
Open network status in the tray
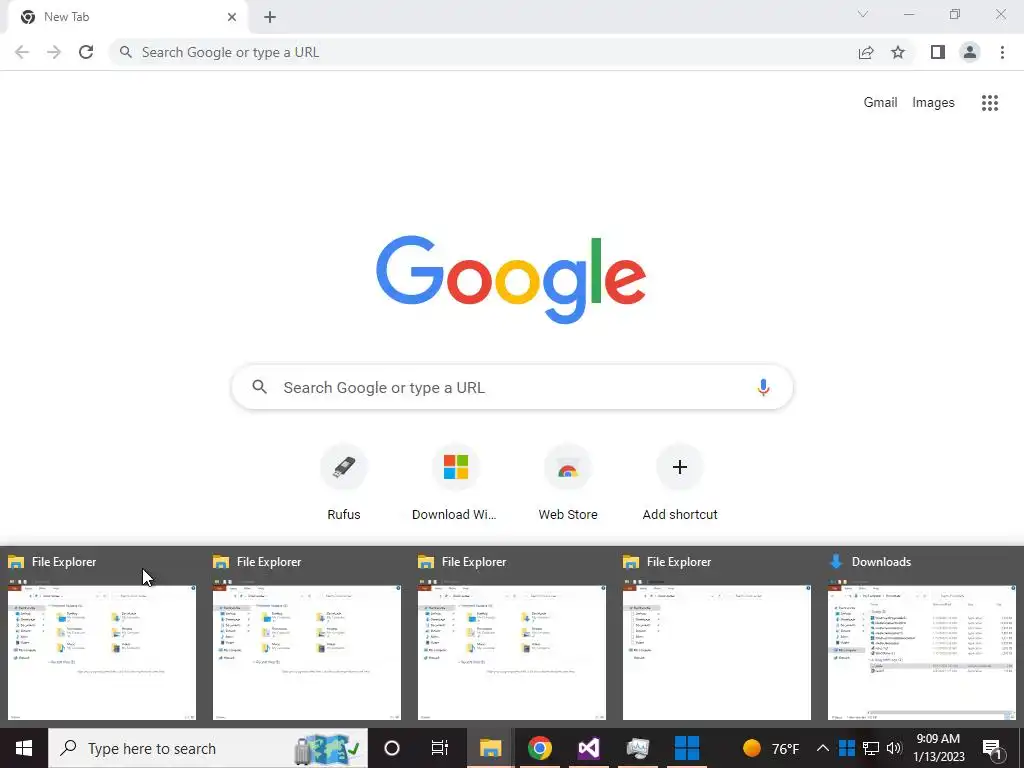871,748
